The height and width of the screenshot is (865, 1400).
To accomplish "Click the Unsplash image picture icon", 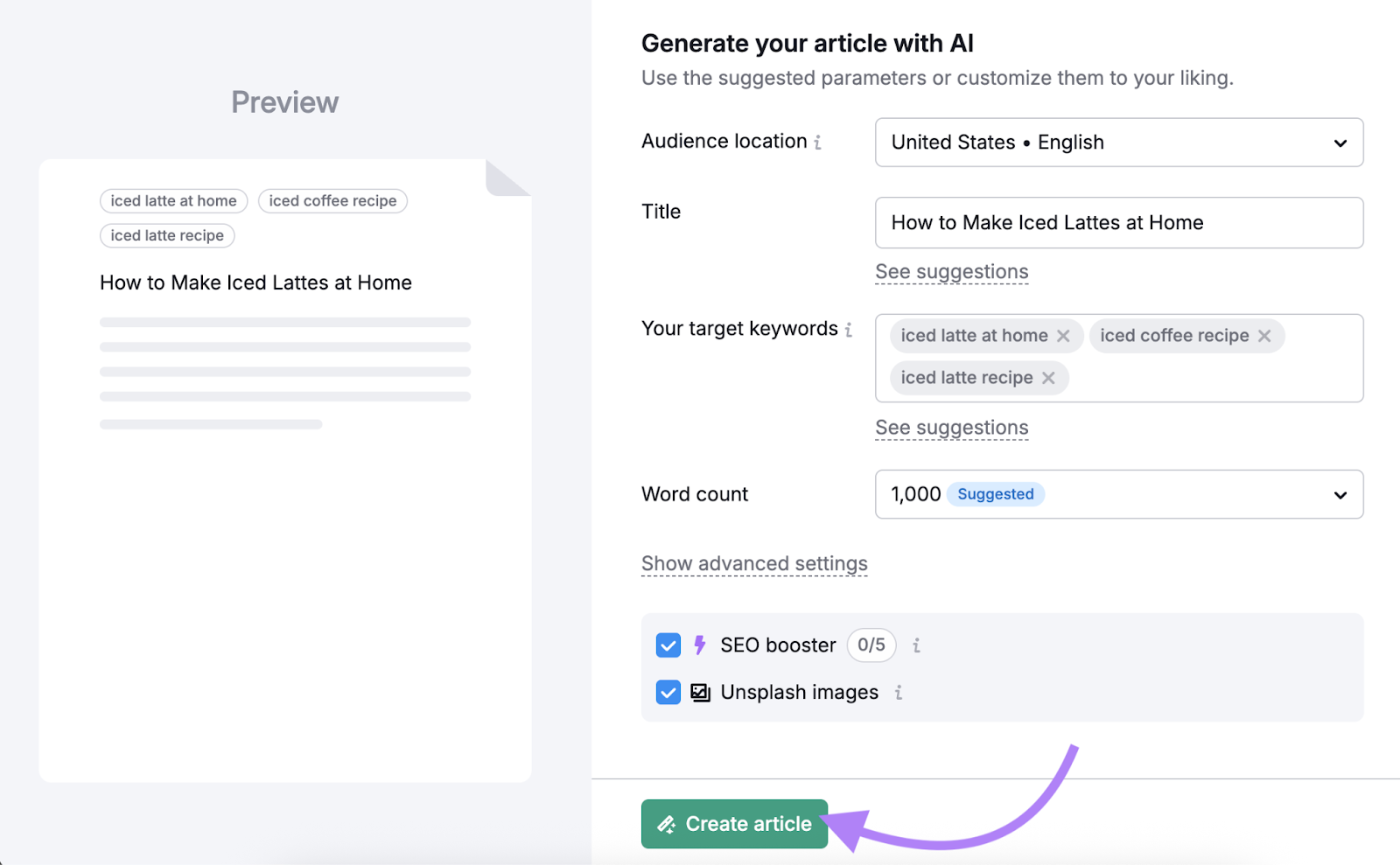I will pyautogui.click(x=699, y=692).
